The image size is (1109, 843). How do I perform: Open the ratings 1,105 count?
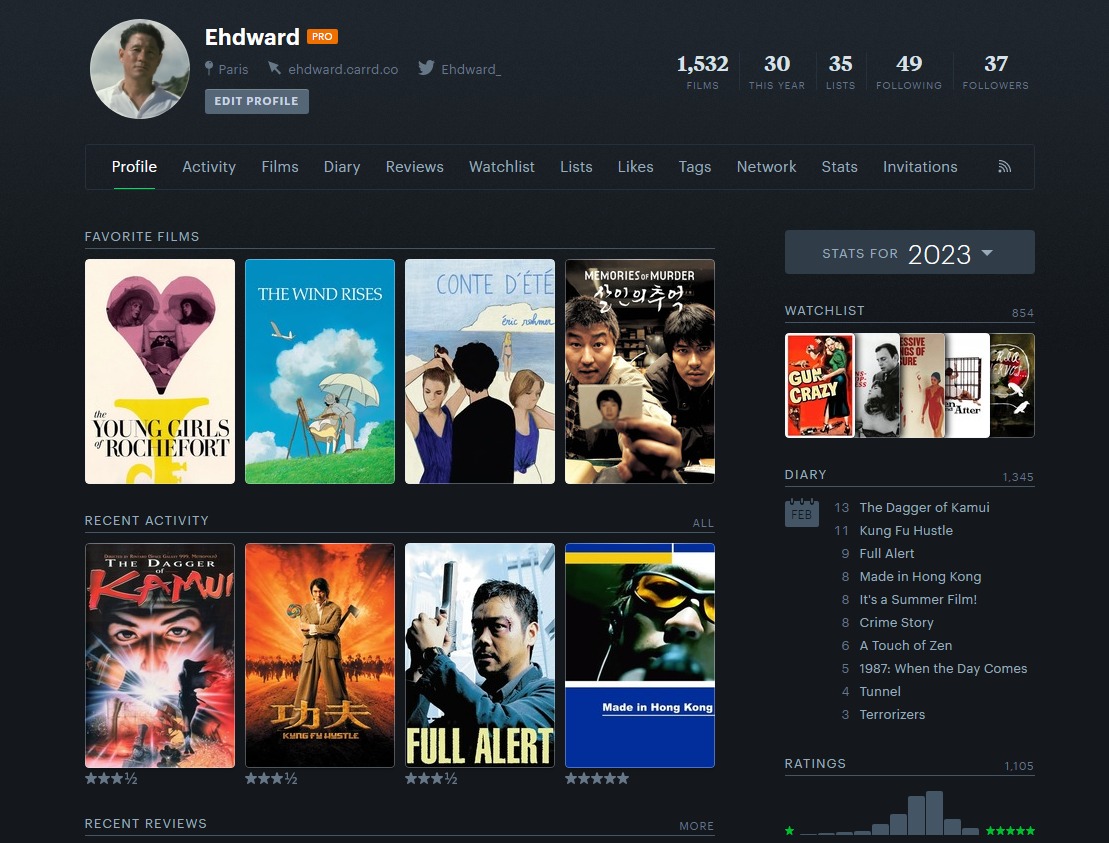[x=1018, y=766]
